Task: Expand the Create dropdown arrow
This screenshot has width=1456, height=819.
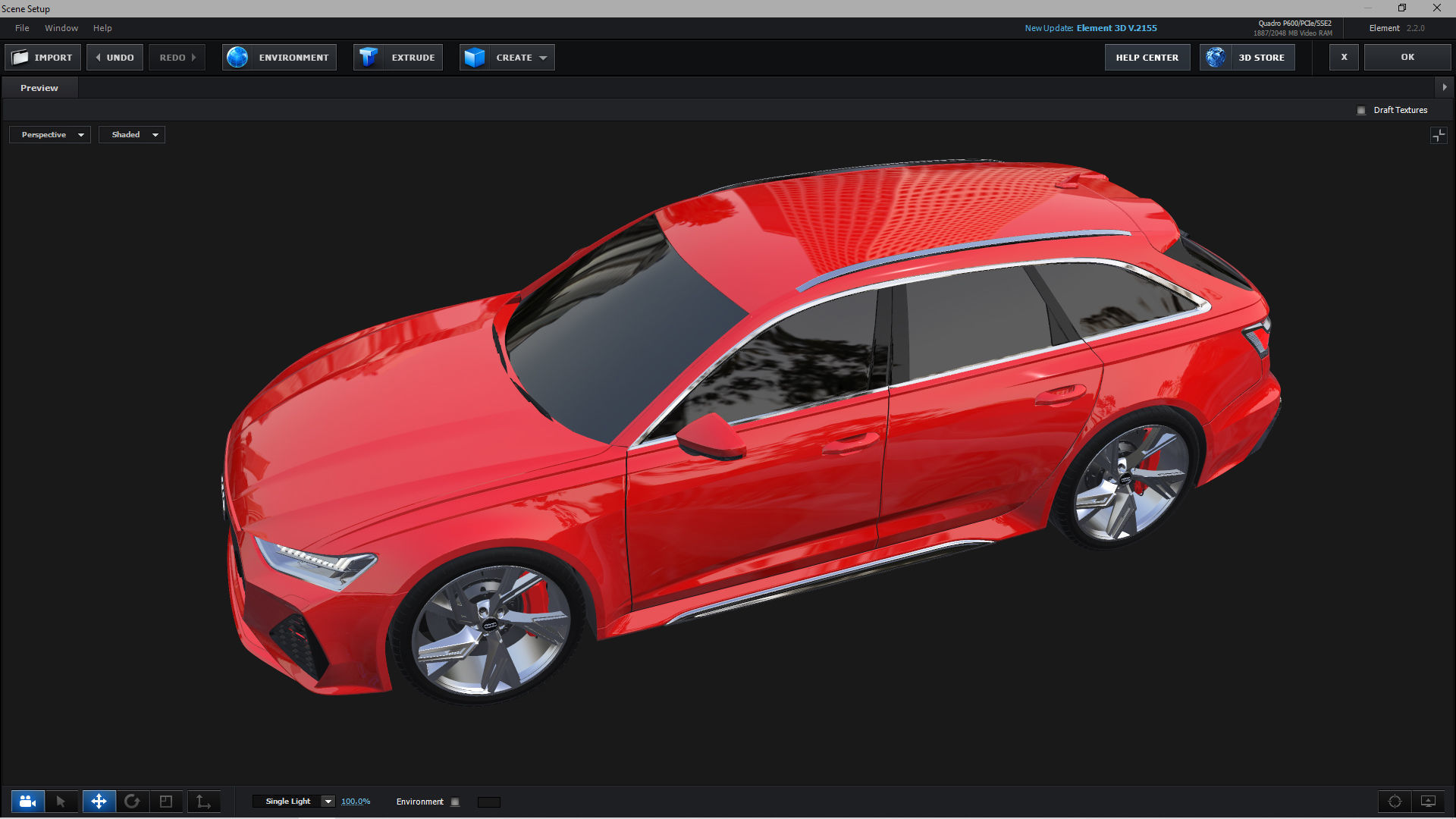Action: click(x=543, y=58)
